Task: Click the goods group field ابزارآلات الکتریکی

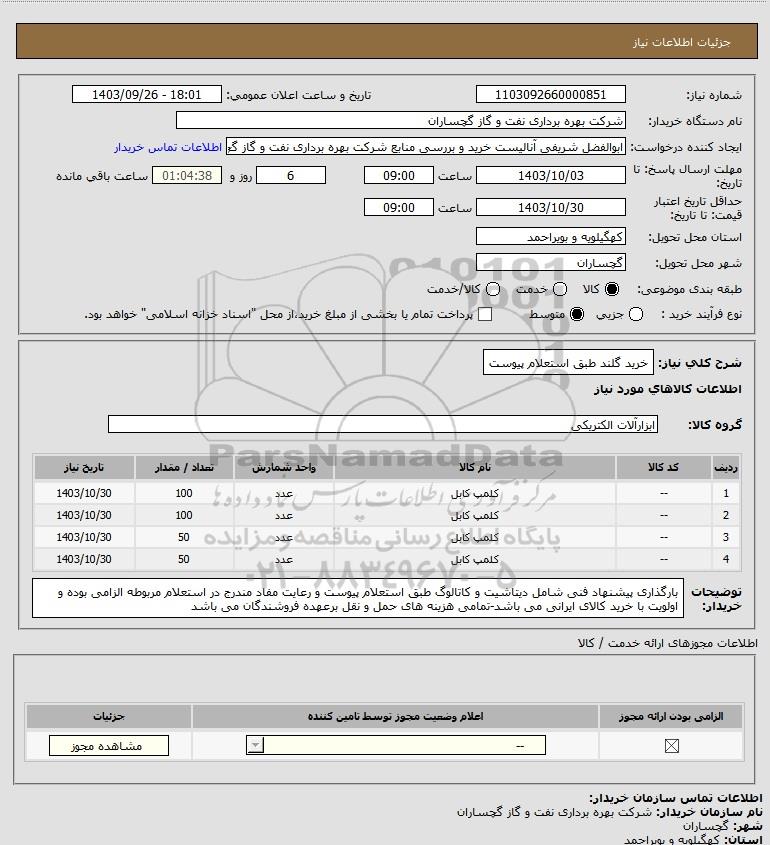Action: tap(383, 424)
